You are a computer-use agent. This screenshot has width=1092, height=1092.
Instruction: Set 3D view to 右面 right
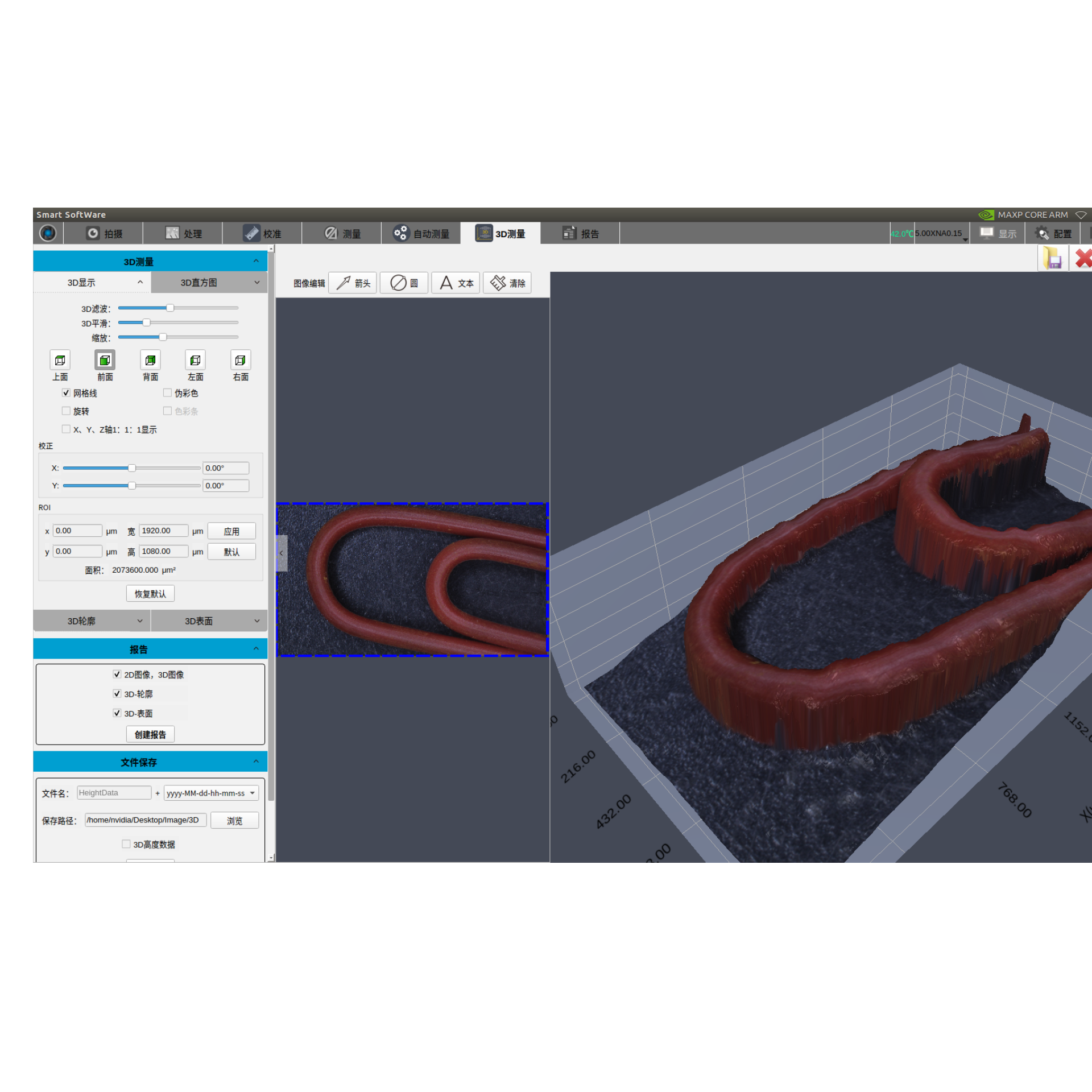(x=241, y=360)
